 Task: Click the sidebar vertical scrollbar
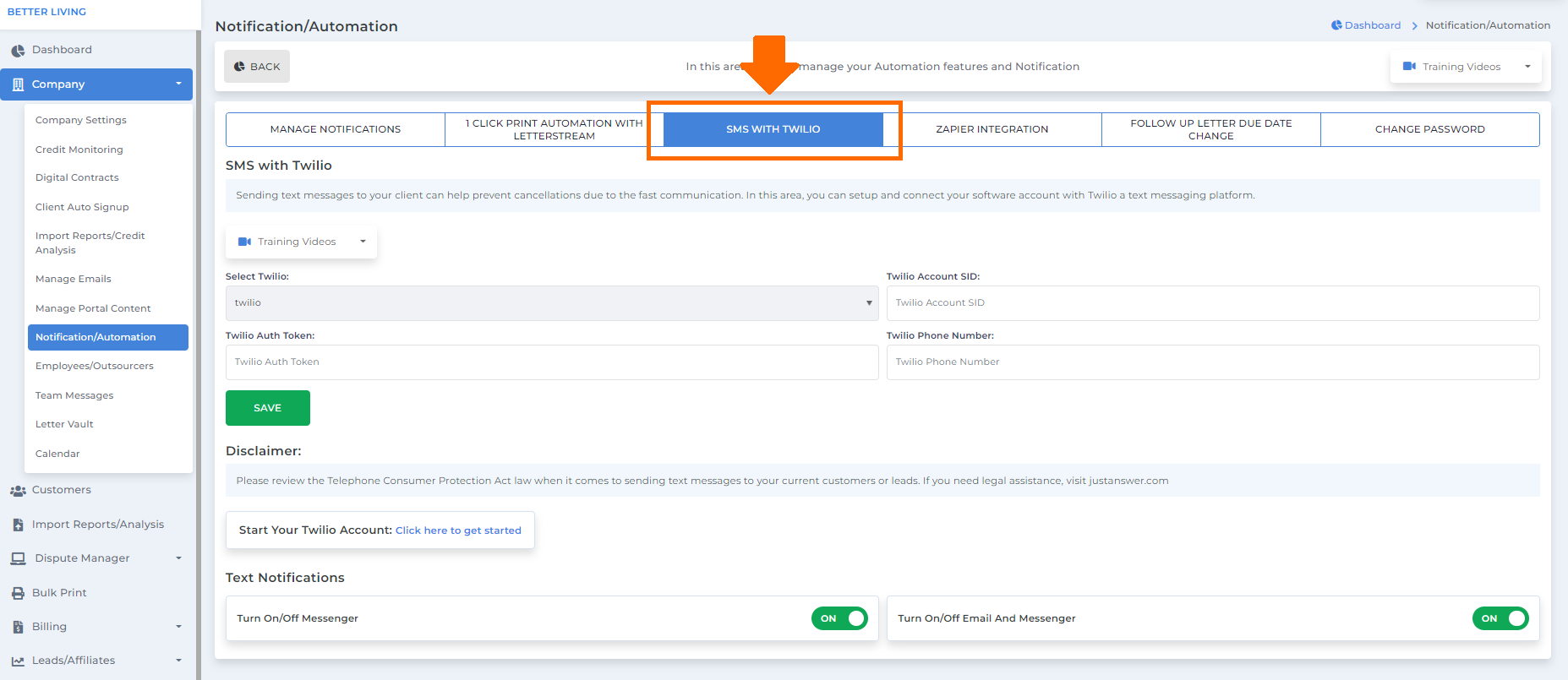point(199,355)
